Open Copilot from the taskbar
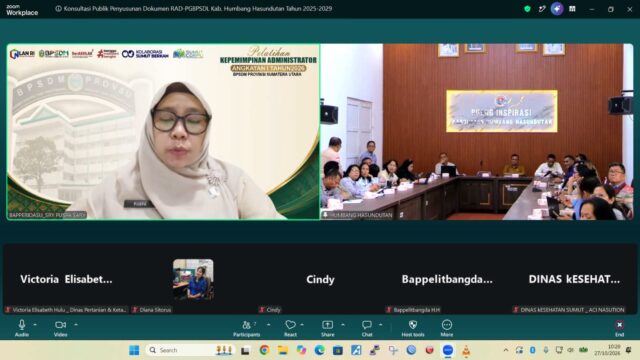The height and width of the screenshot is (360, 640). pyautogui.click(x=301, y=350)
